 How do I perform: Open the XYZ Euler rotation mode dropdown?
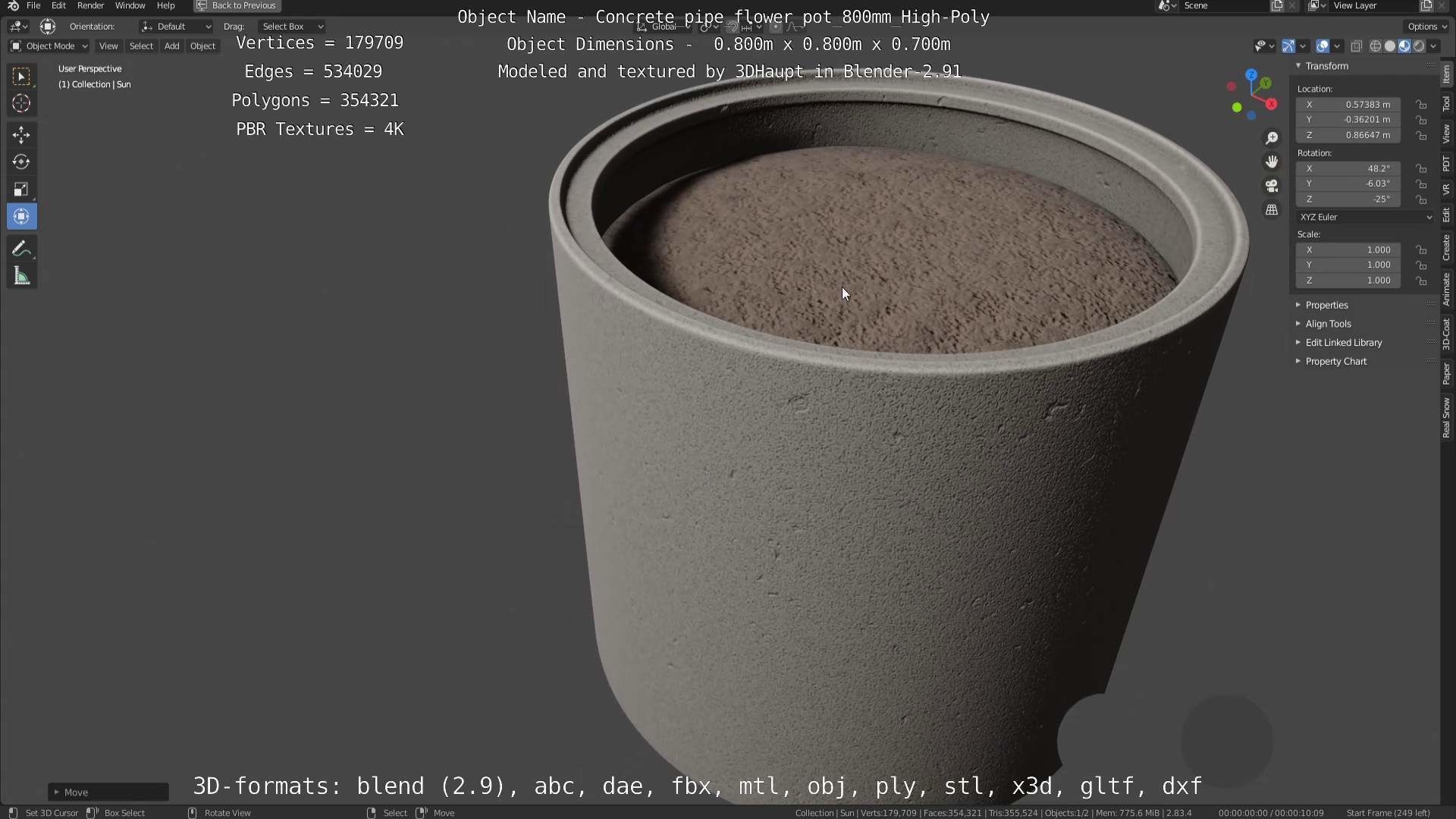[x=1366, y=217]
